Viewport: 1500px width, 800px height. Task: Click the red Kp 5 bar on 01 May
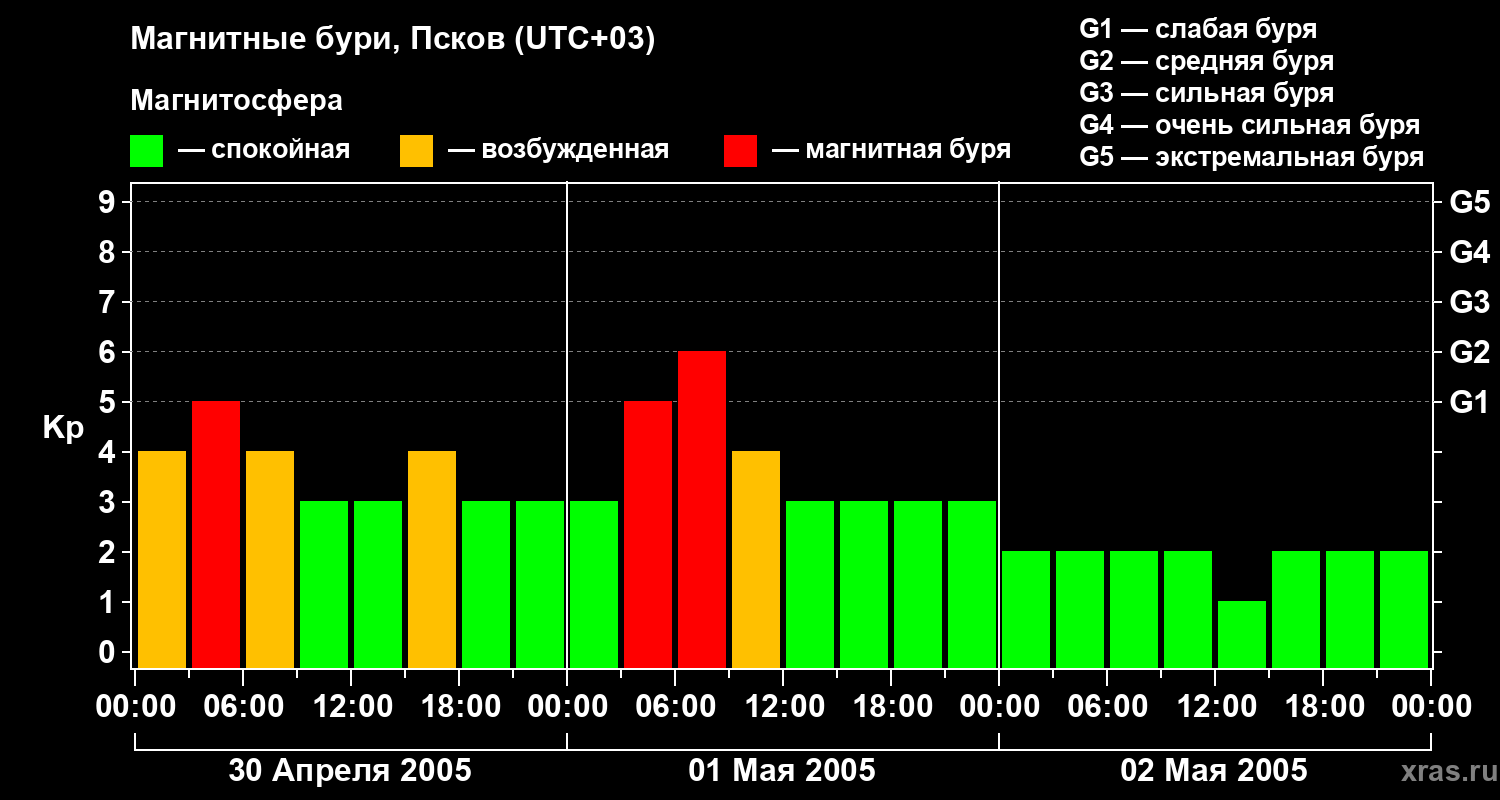tap(648, 534)
